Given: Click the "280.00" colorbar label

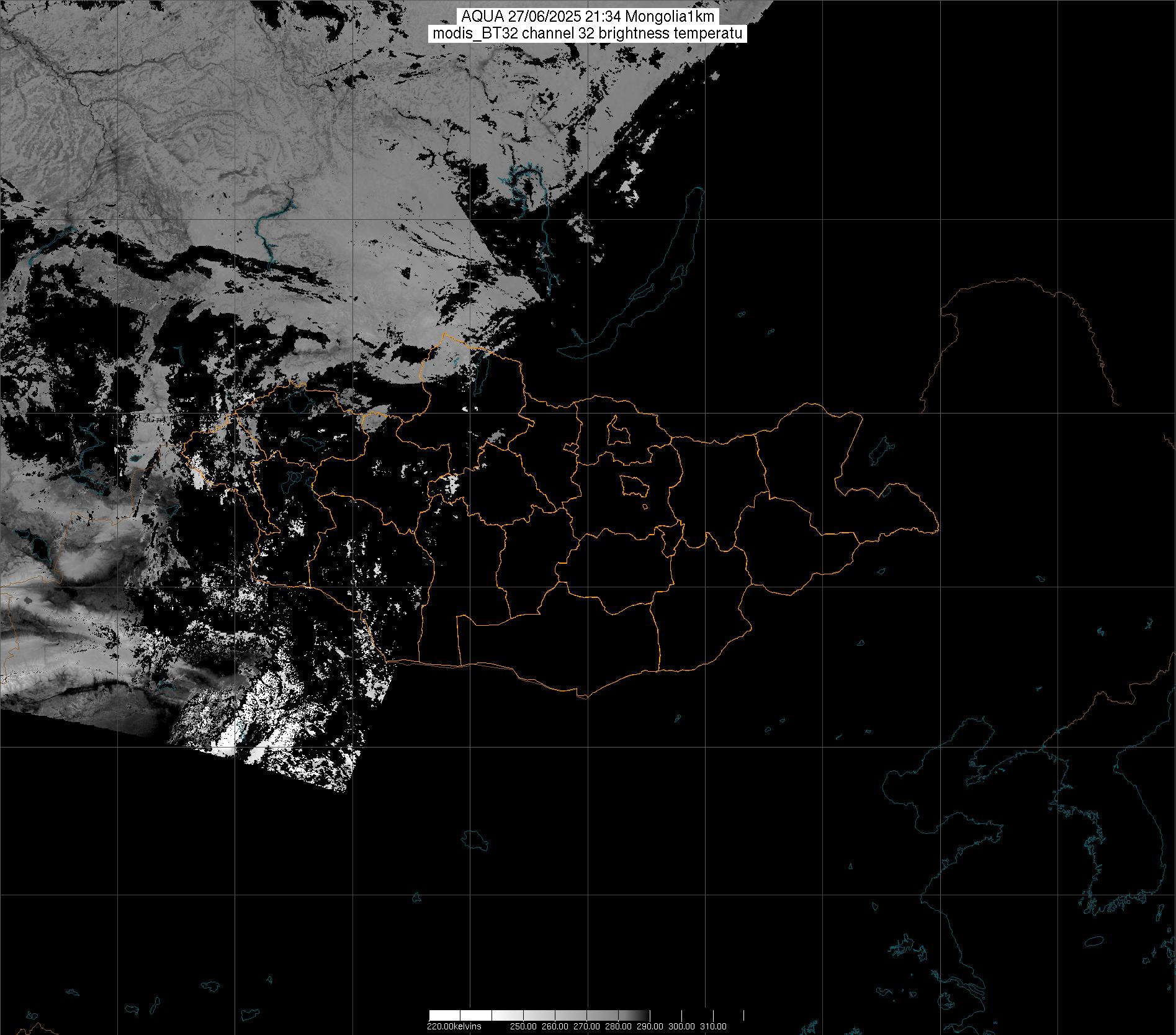Looking at the screenshot, I should [617, 1026].
